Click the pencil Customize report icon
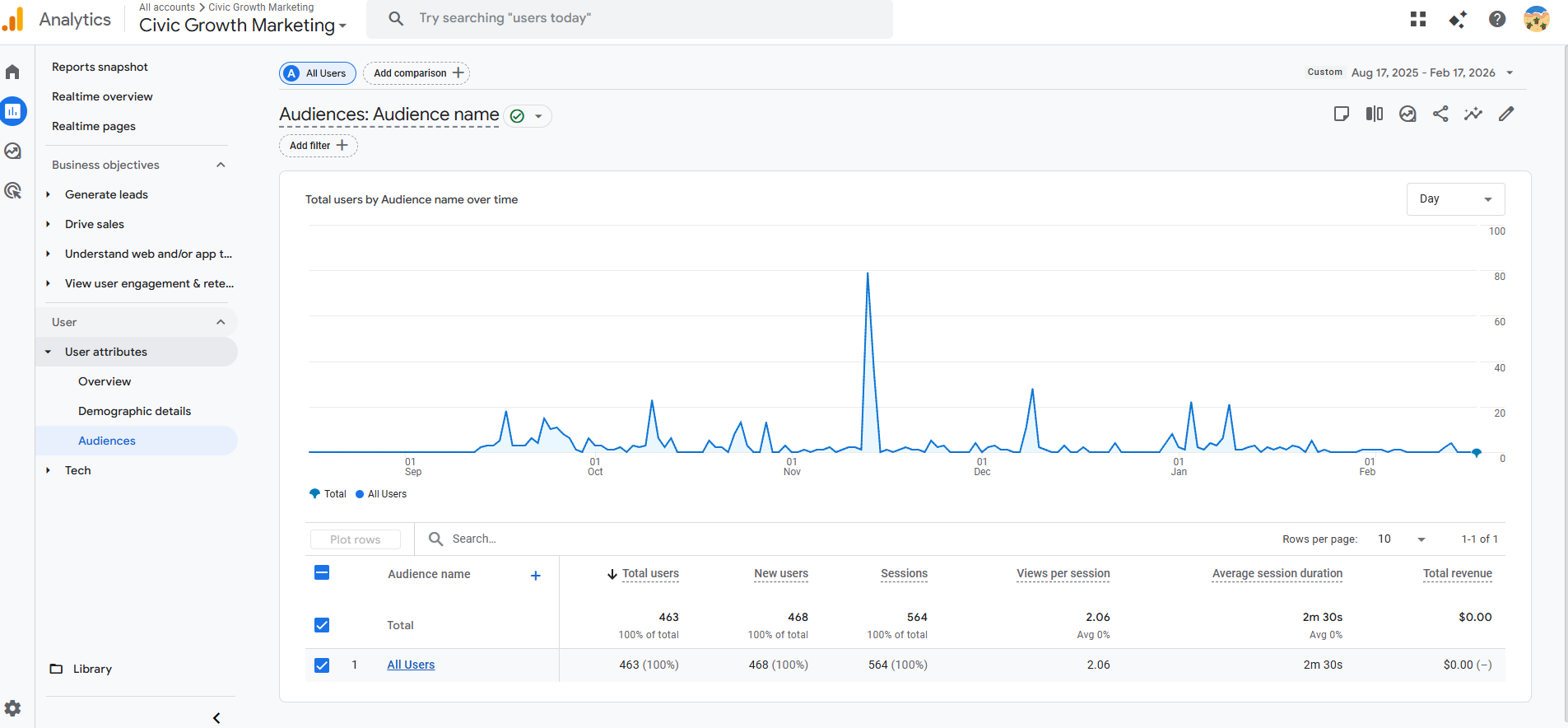1568x728 pixels. [x=1506, y=114]
